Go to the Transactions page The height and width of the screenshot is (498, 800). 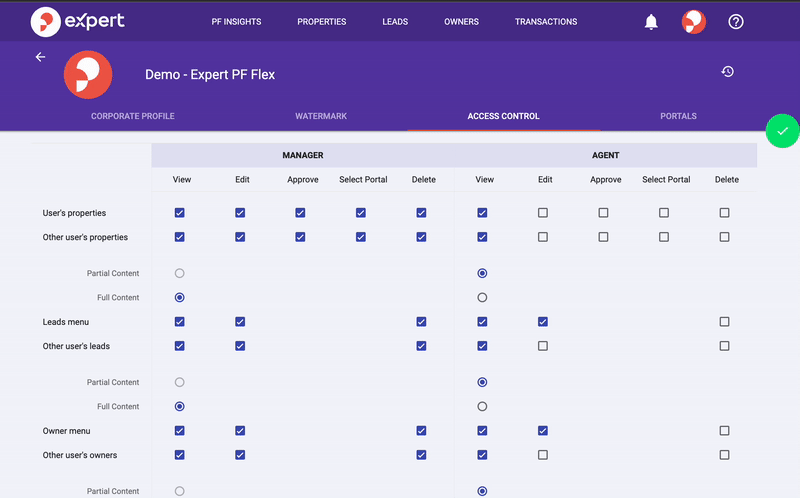546,22
